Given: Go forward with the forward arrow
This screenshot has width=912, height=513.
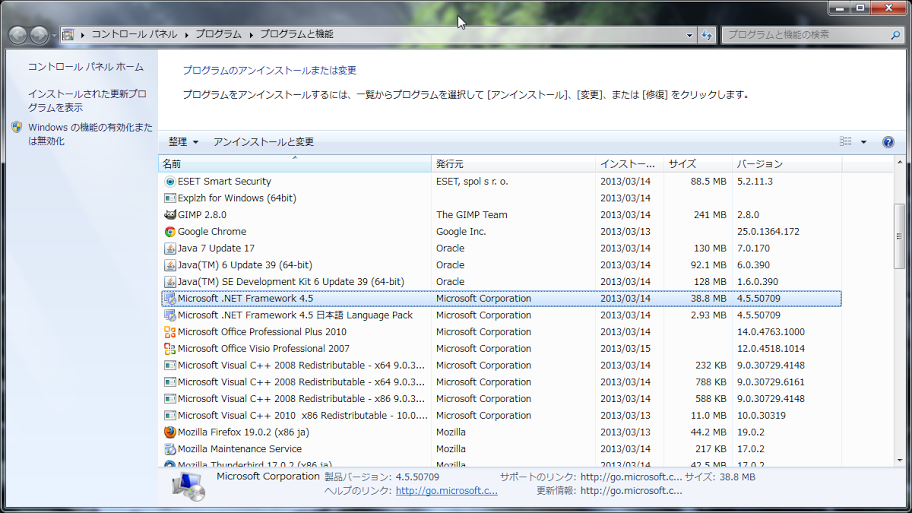Looking at the screenshot, I should point(39,35).
